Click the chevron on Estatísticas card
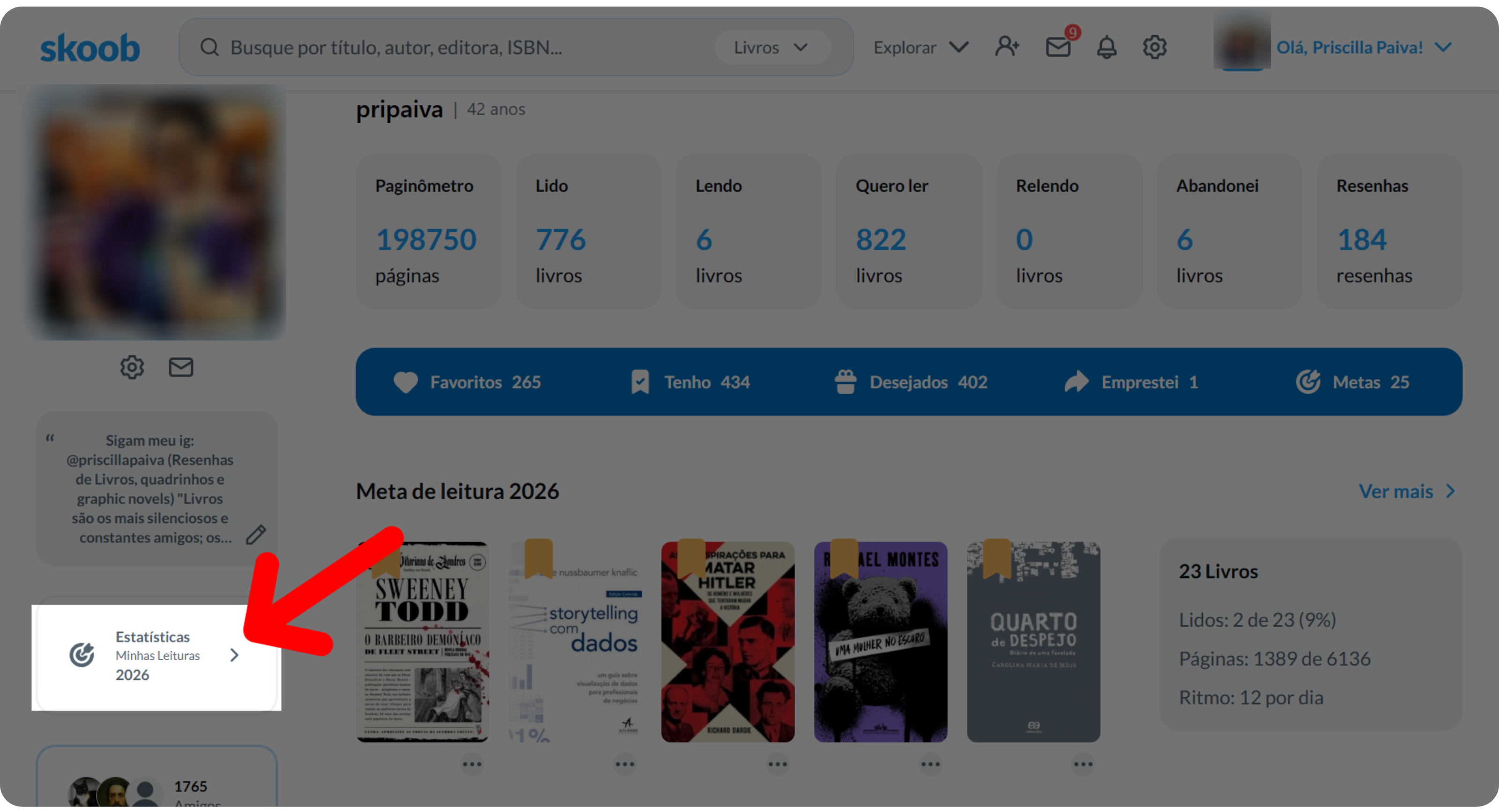Image resolution: width=1499 pixels, height=812 pixels. tap(234, 656)
